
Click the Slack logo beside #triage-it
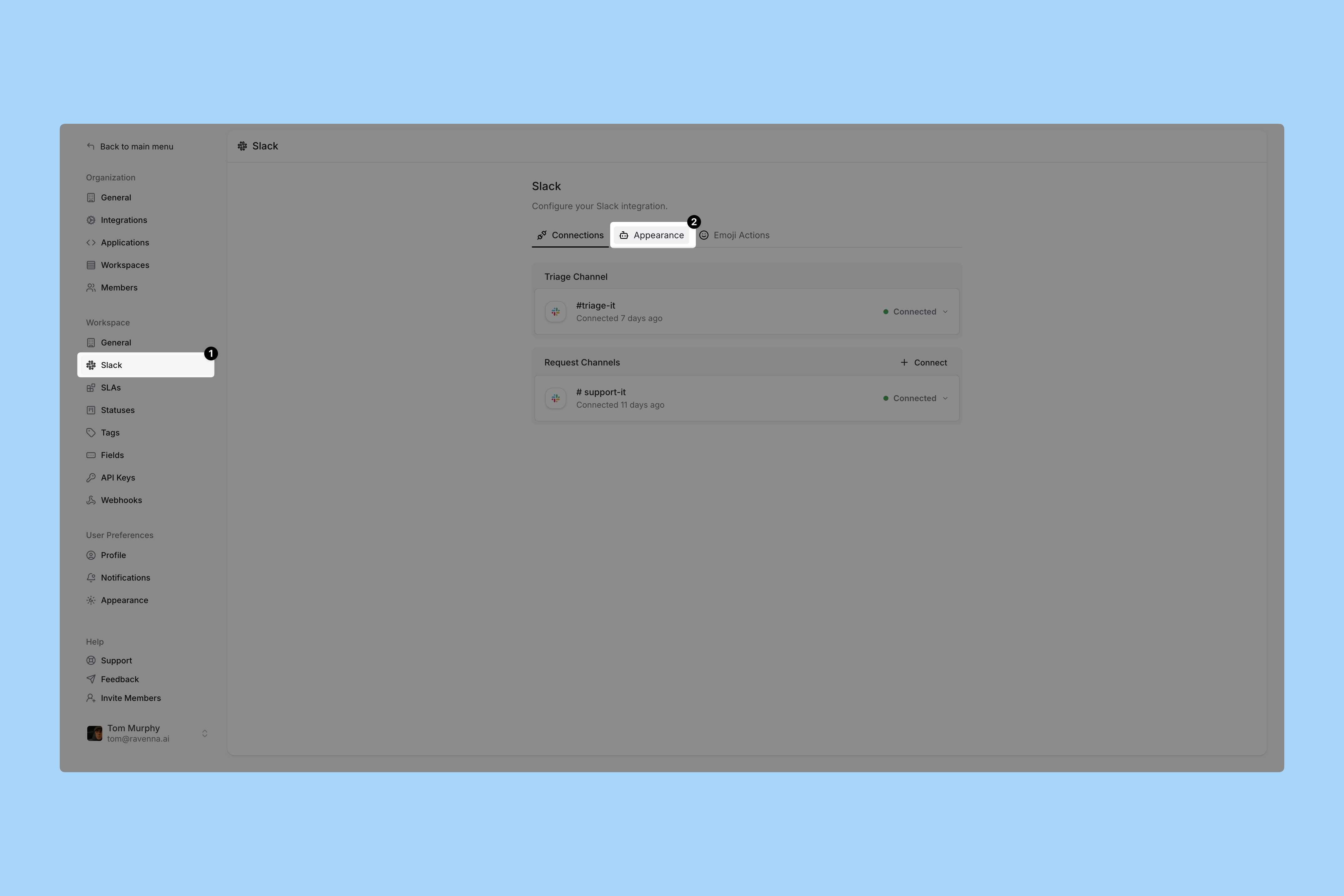(555, 312)
